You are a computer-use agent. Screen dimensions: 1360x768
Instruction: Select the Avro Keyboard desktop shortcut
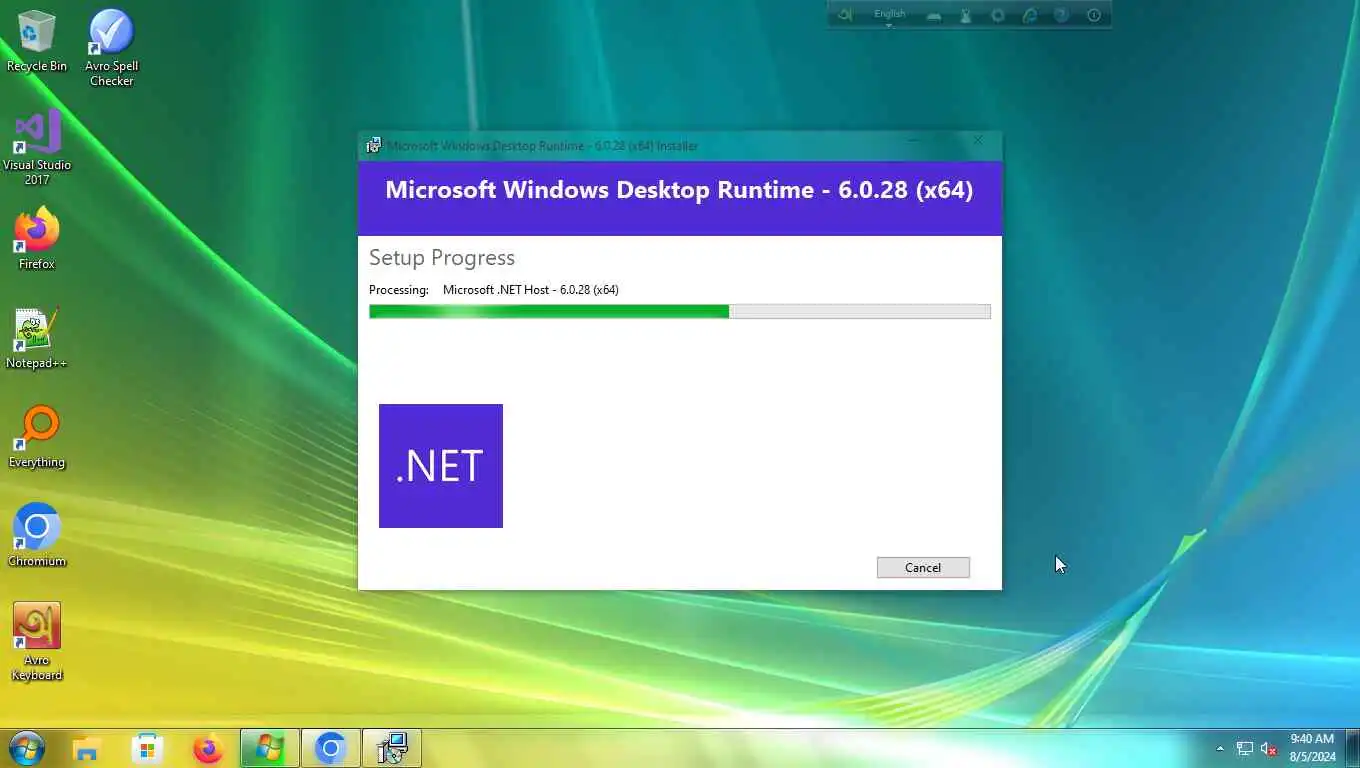37,642
